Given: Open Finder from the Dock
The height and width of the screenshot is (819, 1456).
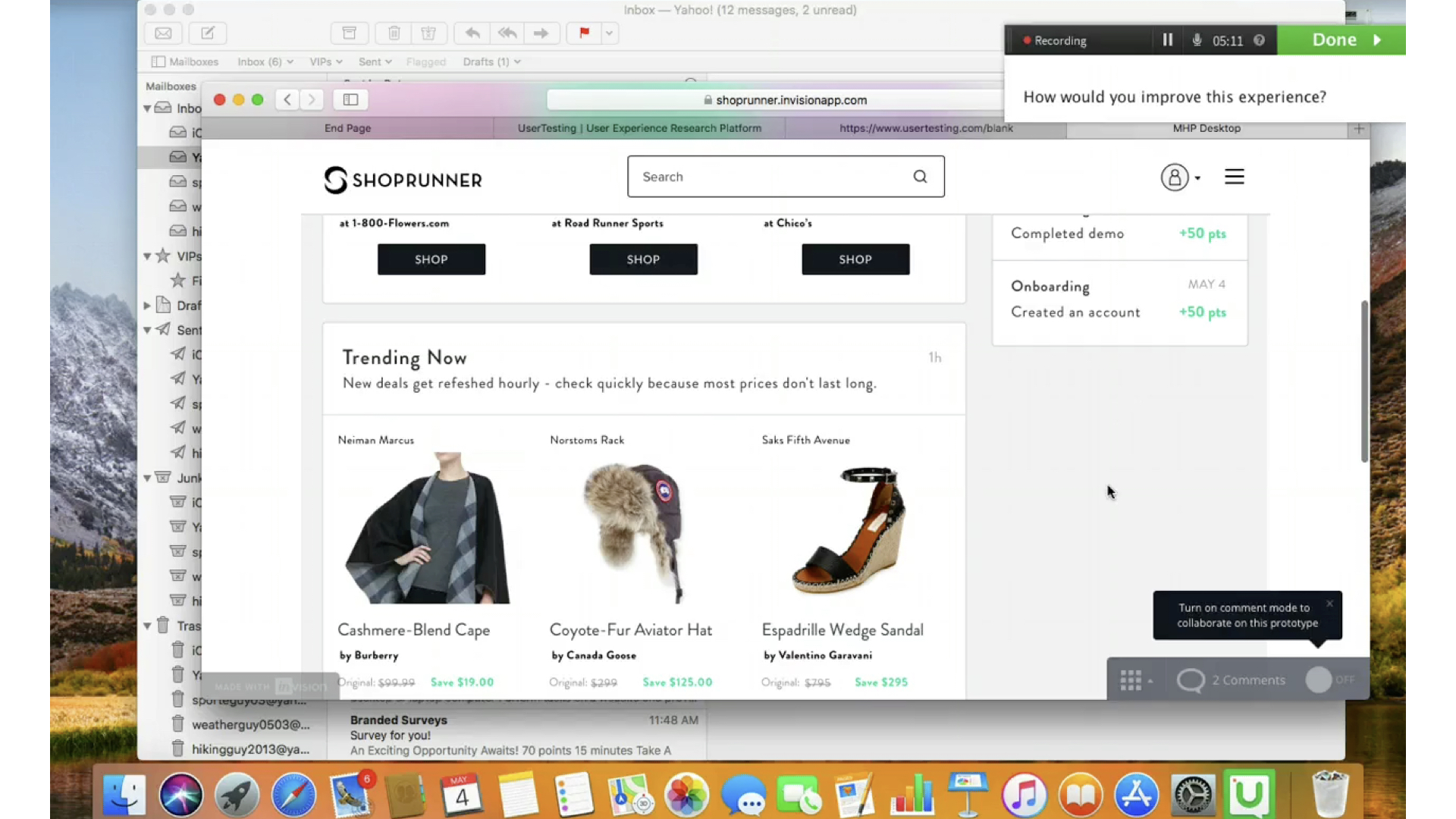Looking at the screenshot, I should [124, 795].
